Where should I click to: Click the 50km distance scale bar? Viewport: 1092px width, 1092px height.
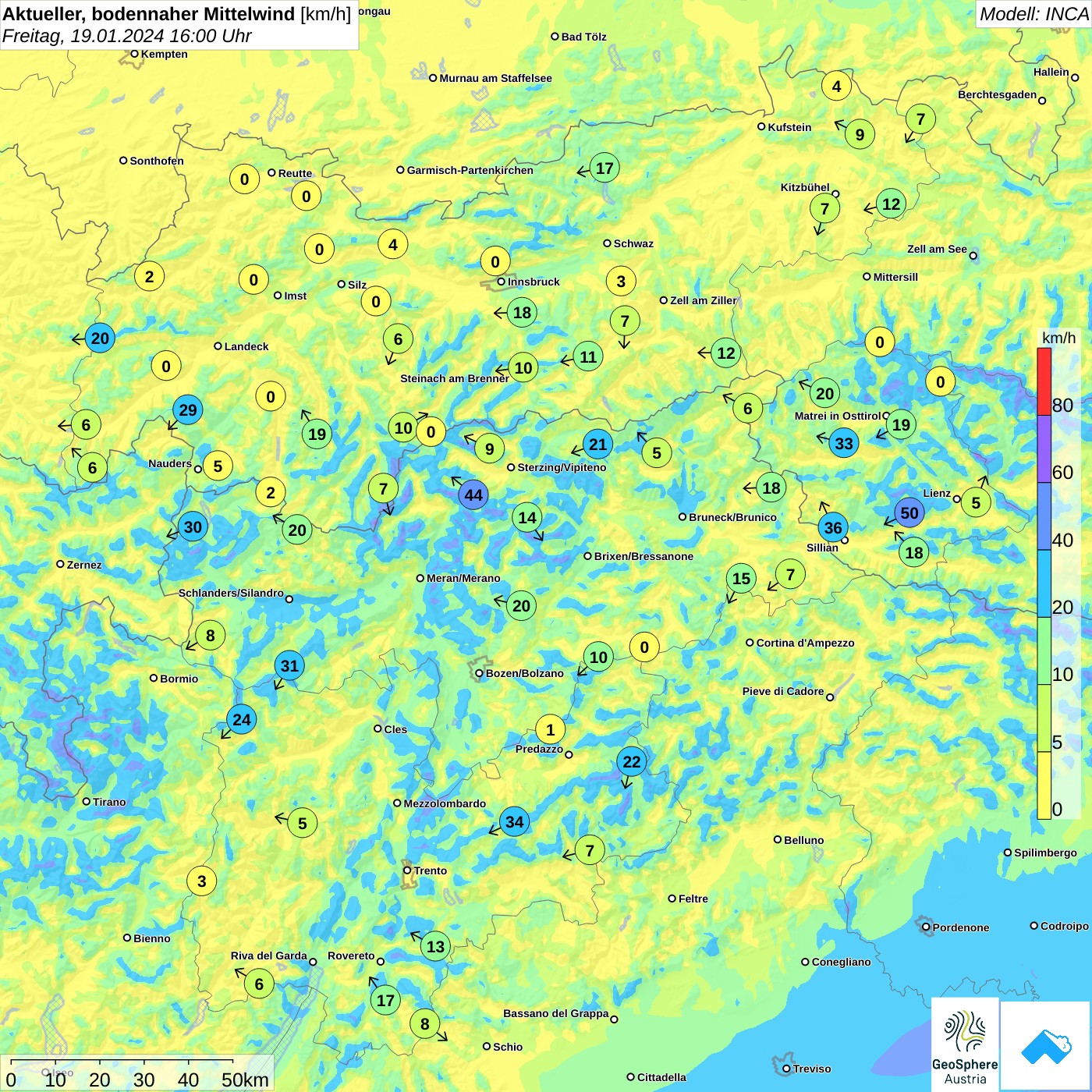click(x=122, y=1061)
